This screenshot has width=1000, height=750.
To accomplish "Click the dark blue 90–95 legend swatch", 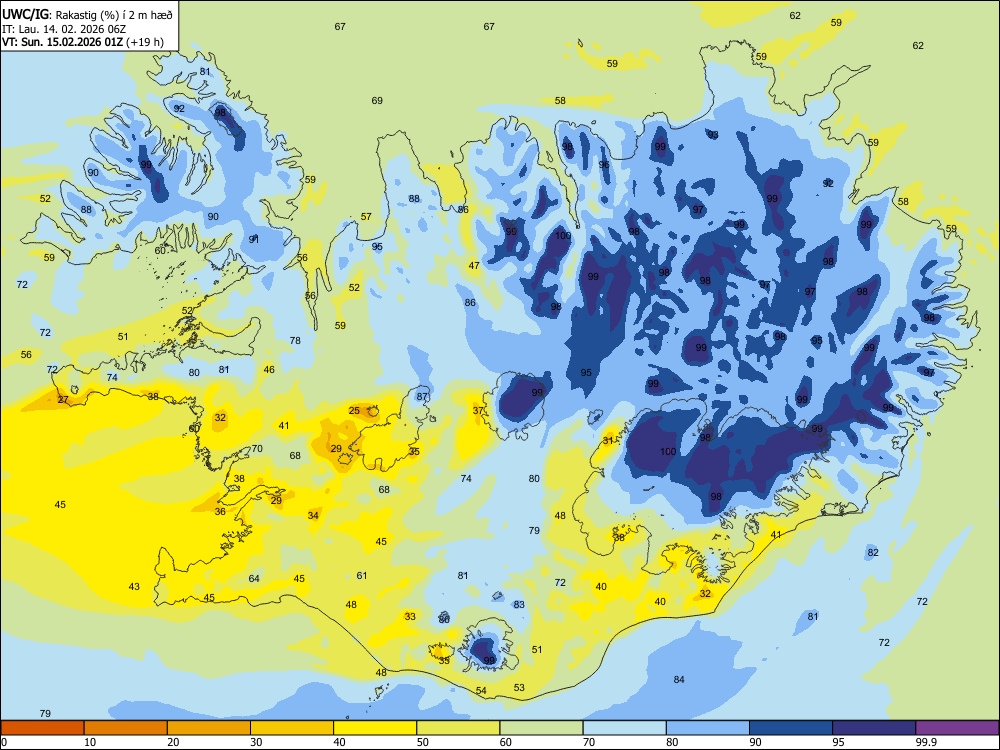I will pos(791,728).
